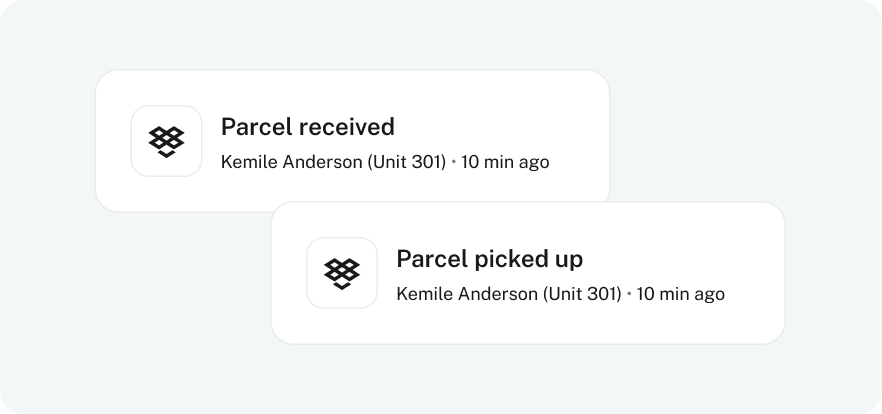Click blank white area right of Parcel received title
Image resolution: width=882 pixels, height=414 pixels.
pos(495,127)
